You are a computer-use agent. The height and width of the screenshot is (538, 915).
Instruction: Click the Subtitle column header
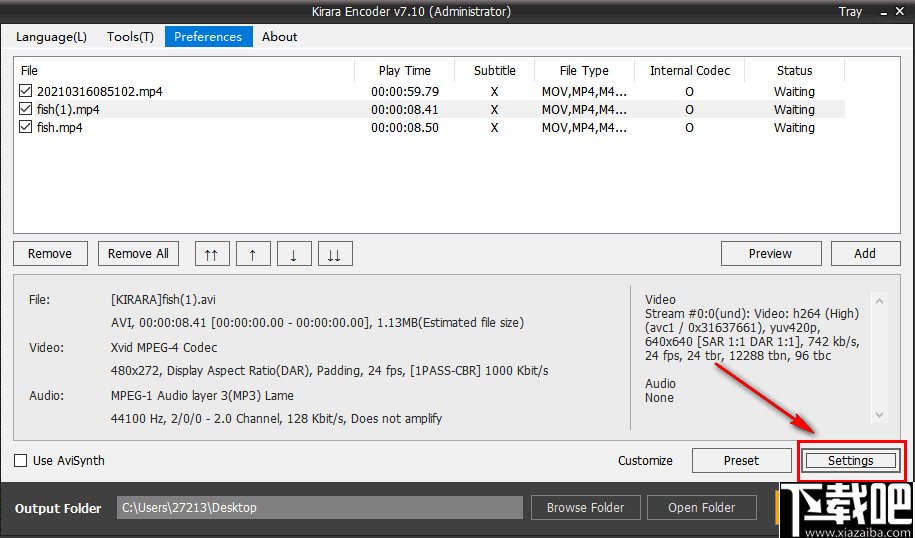495,71
